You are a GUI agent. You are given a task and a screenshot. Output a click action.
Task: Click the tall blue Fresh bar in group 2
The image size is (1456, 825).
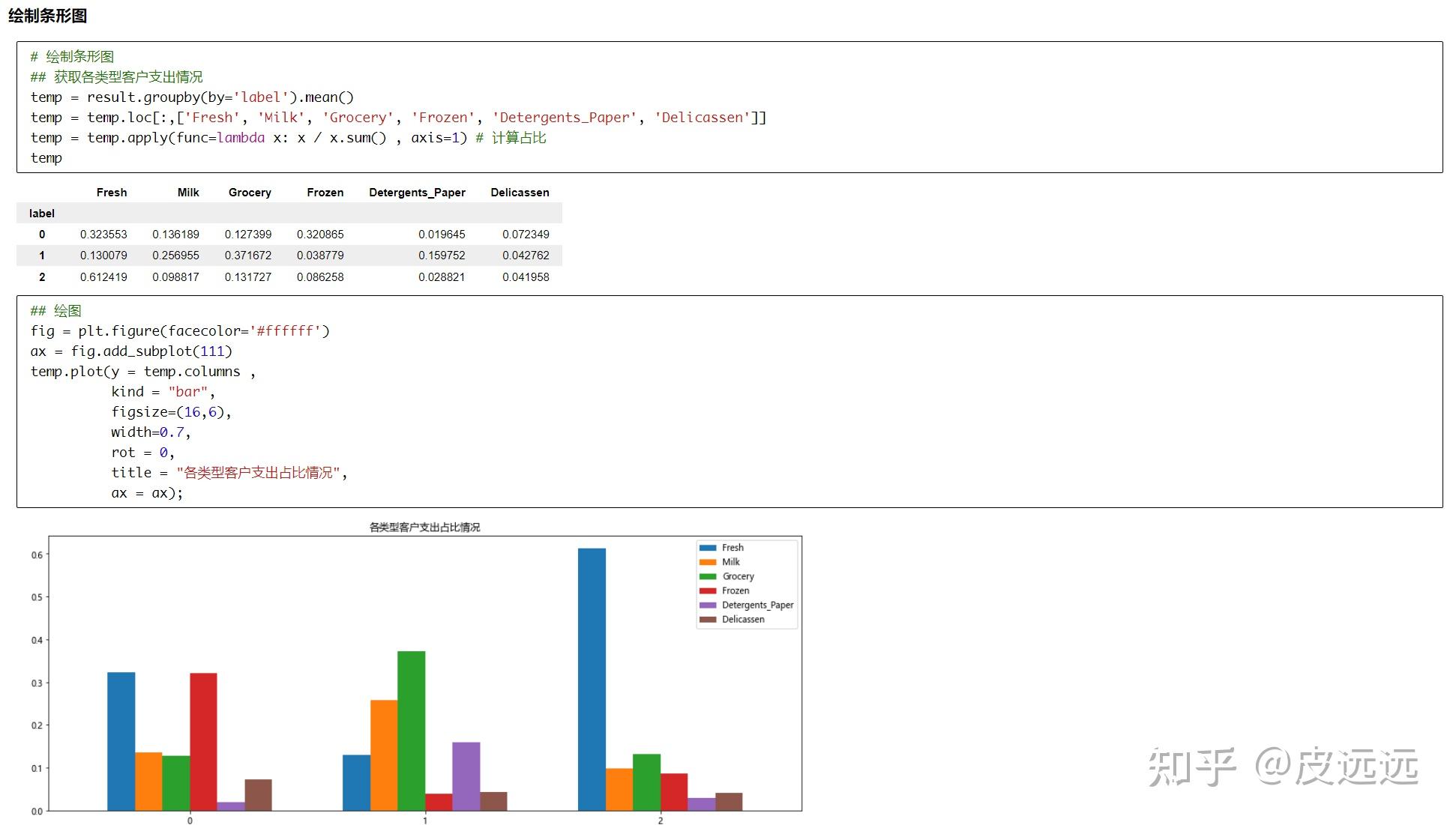(x=592, y=680)
